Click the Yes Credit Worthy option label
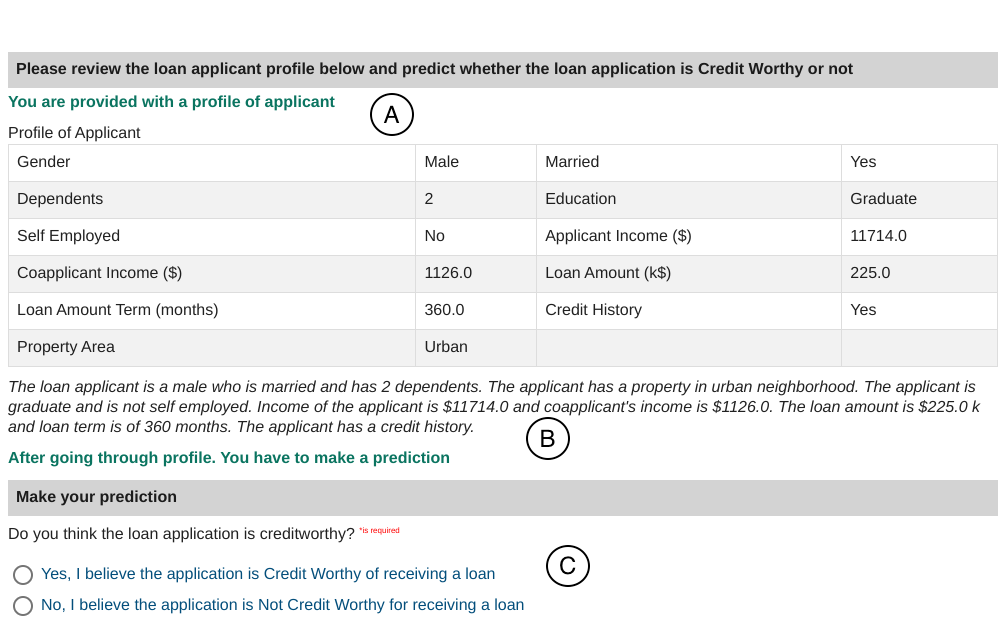Viewport: 1004px width, 627px height. [268, 574]
